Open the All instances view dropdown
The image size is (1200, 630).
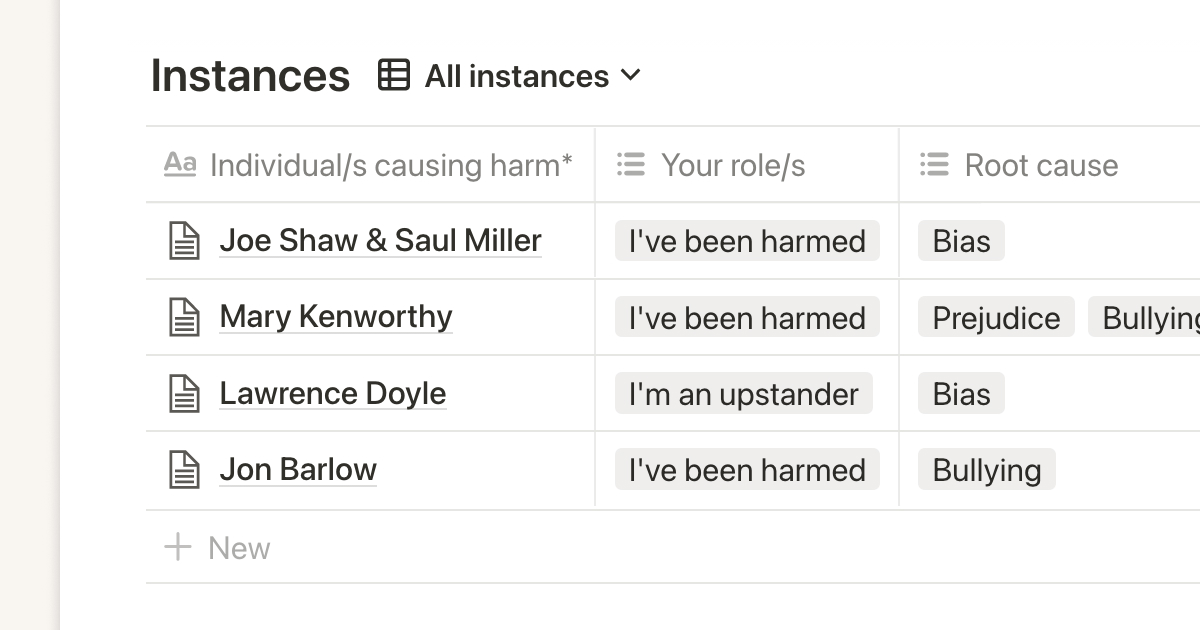[x=533, y=76]
